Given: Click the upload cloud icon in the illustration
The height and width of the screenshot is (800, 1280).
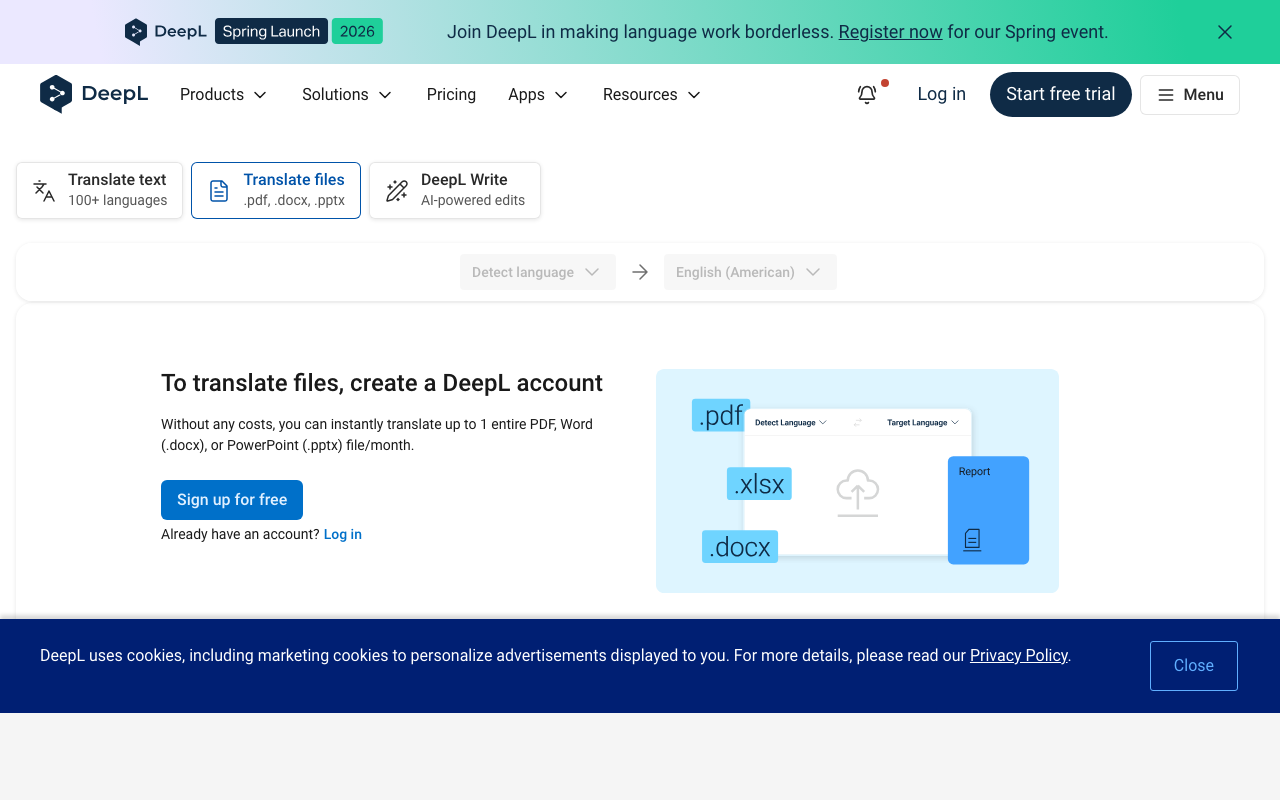Looking at the screenshot, I should pyautogui.click(x=857, y=492).
